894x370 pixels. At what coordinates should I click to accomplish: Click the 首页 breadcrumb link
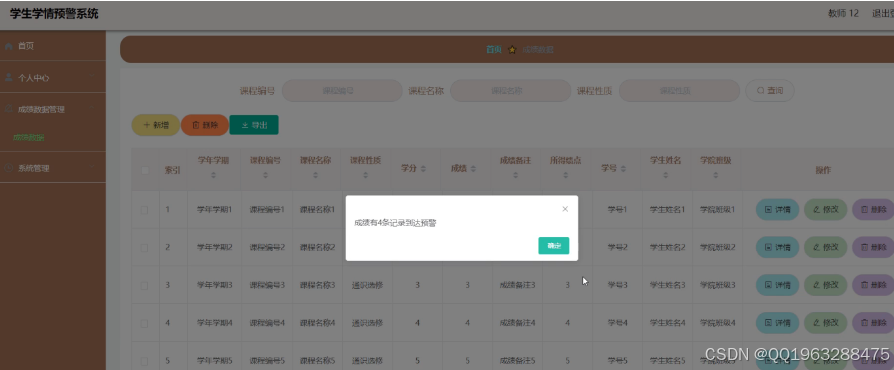(494, 50)
